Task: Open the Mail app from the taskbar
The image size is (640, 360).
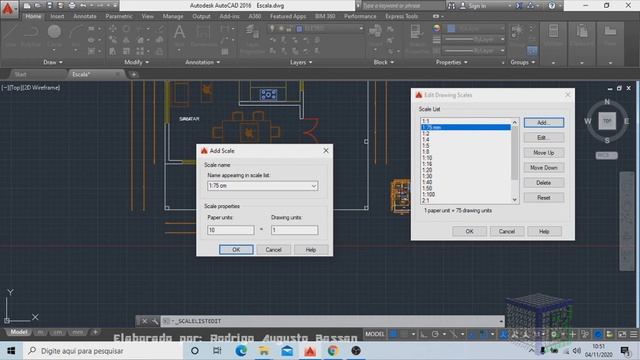Action: tap(287, 351)
